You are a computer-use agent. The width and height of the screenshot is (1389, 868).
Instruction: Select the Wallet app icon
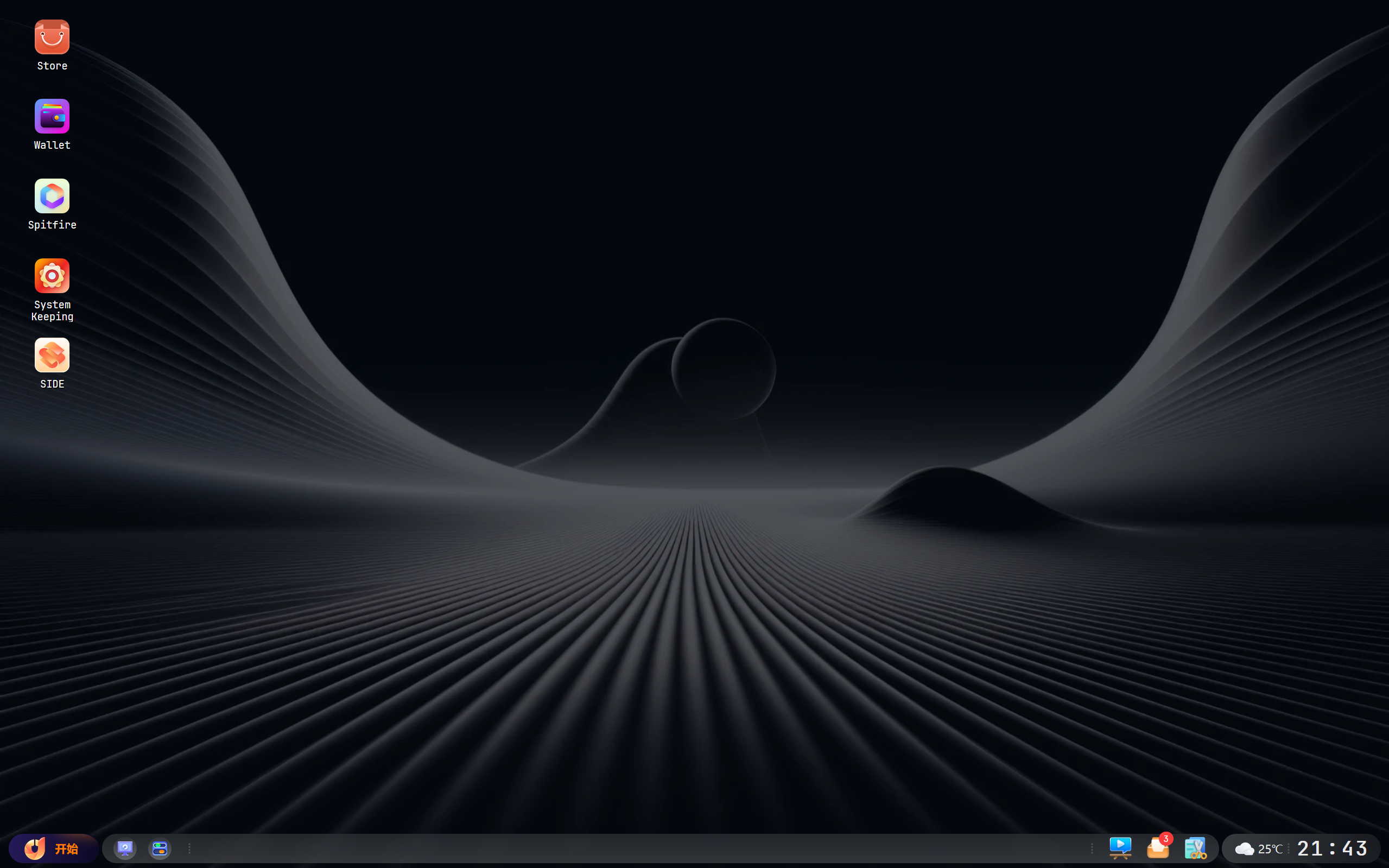[x=52, y=116]
